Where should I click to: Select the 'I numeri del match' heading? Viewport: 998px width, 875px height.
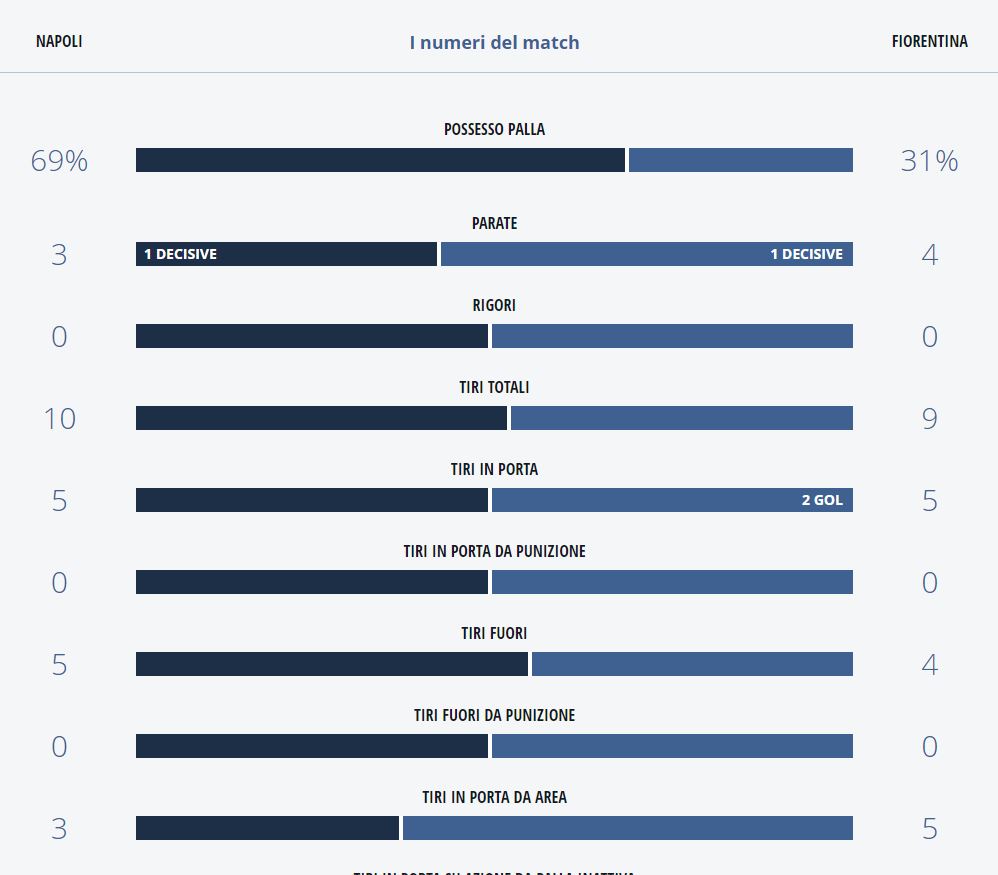coord(494,42)
